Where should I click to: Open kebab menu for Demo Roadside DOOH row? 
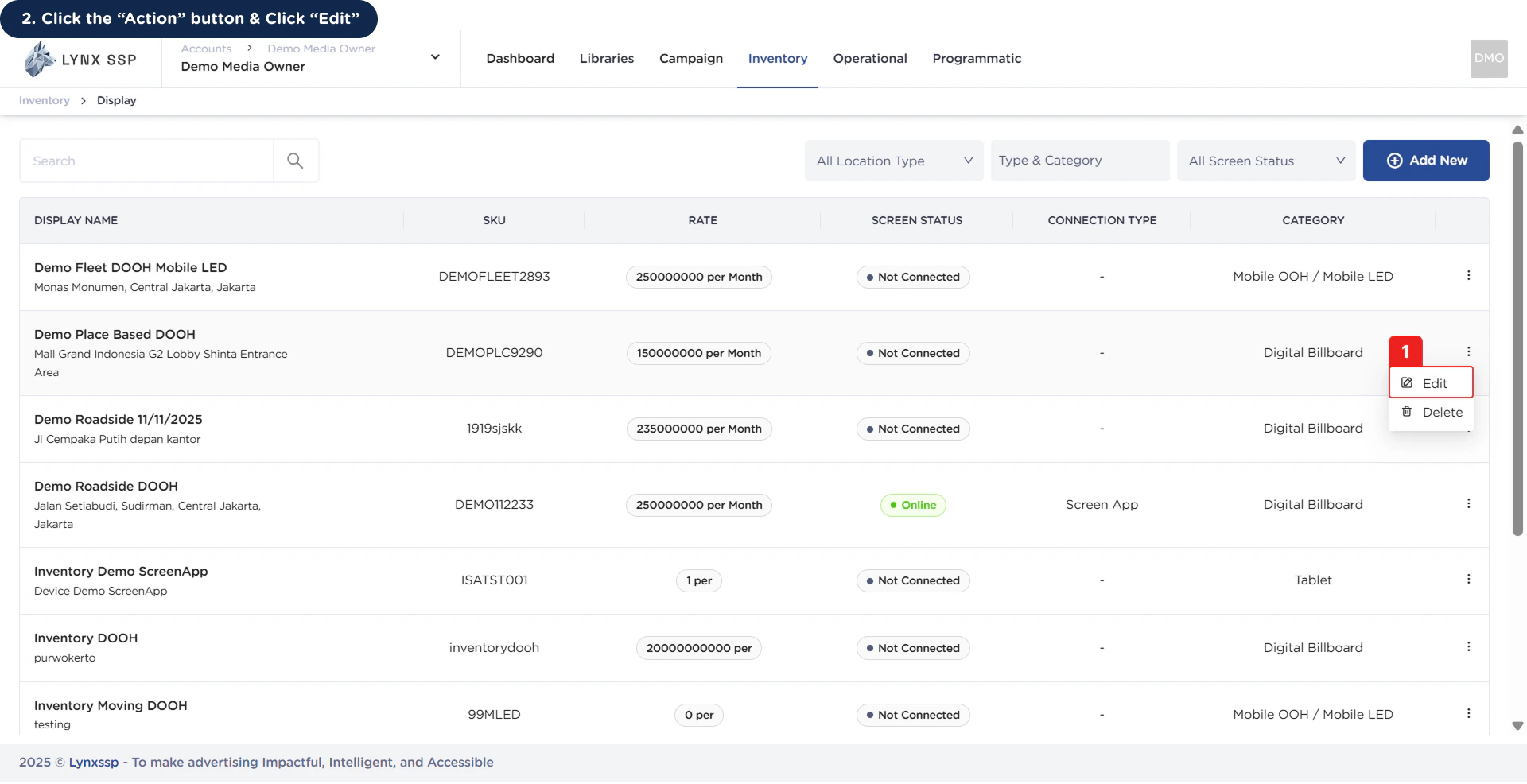click(x=1468, y=503)
